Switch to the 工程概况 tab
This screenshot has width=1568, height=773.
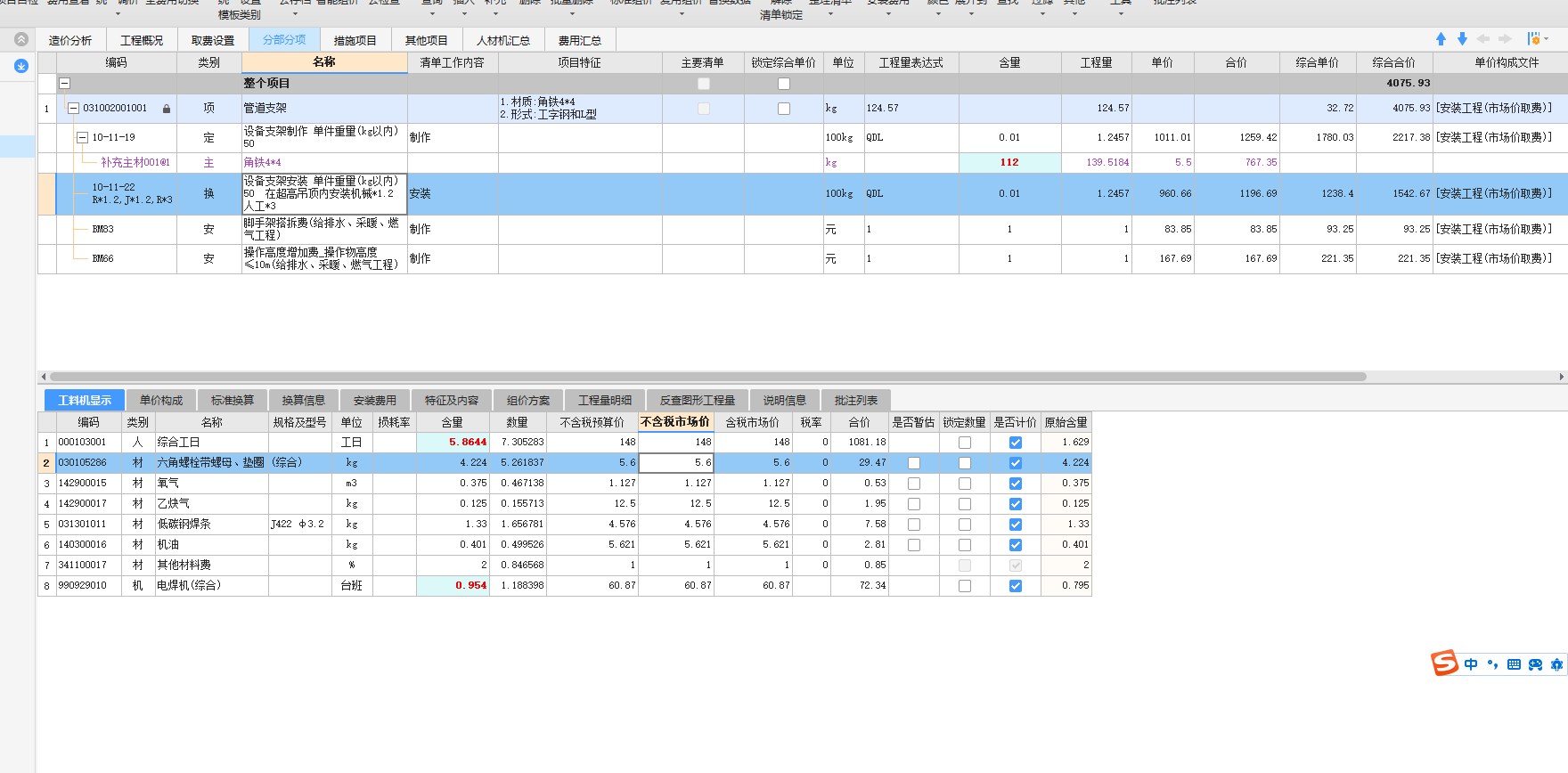click(142, 40)
